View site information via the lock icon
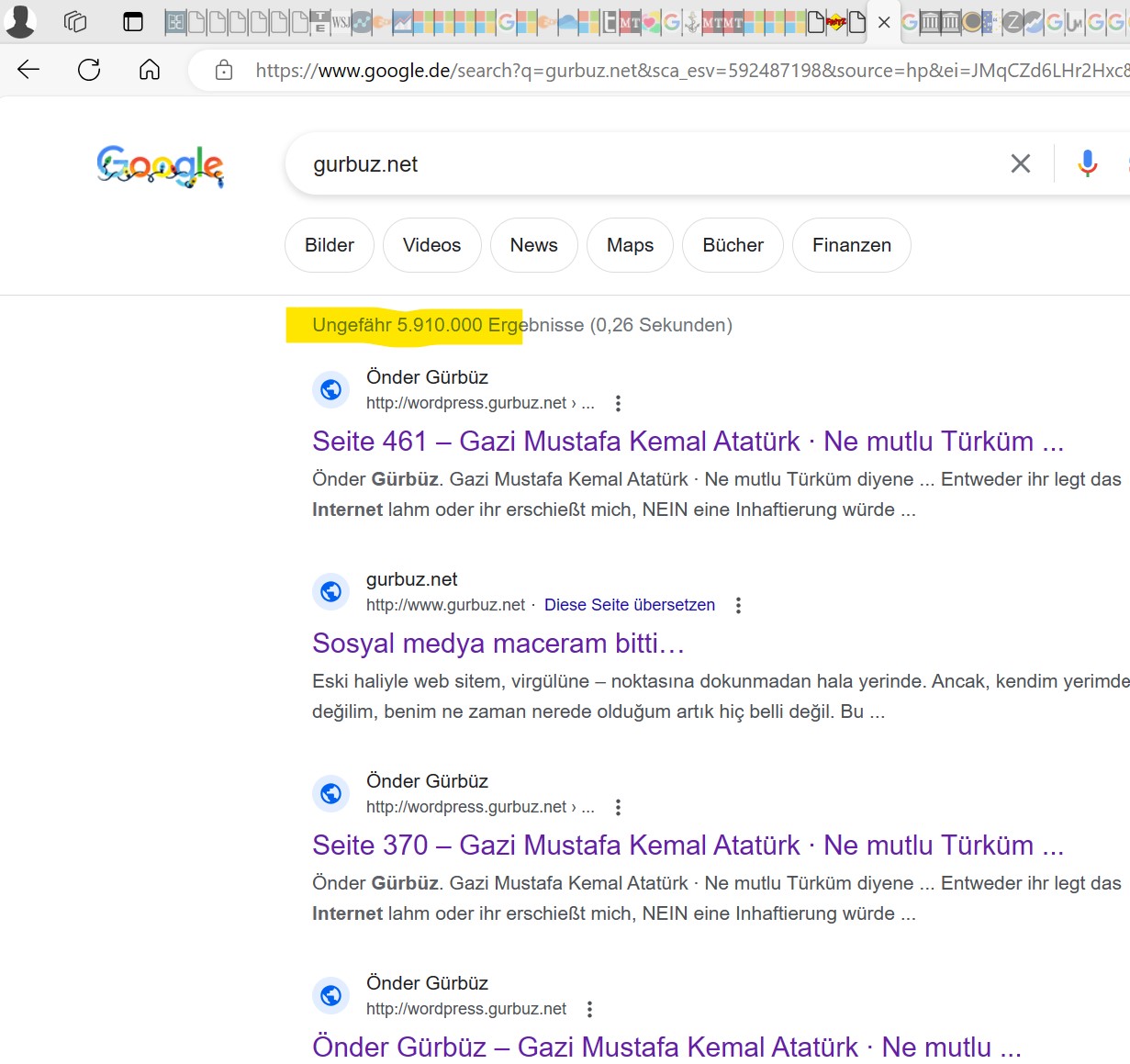The width and height of the screenshot is (1130, 1064). 223,70
